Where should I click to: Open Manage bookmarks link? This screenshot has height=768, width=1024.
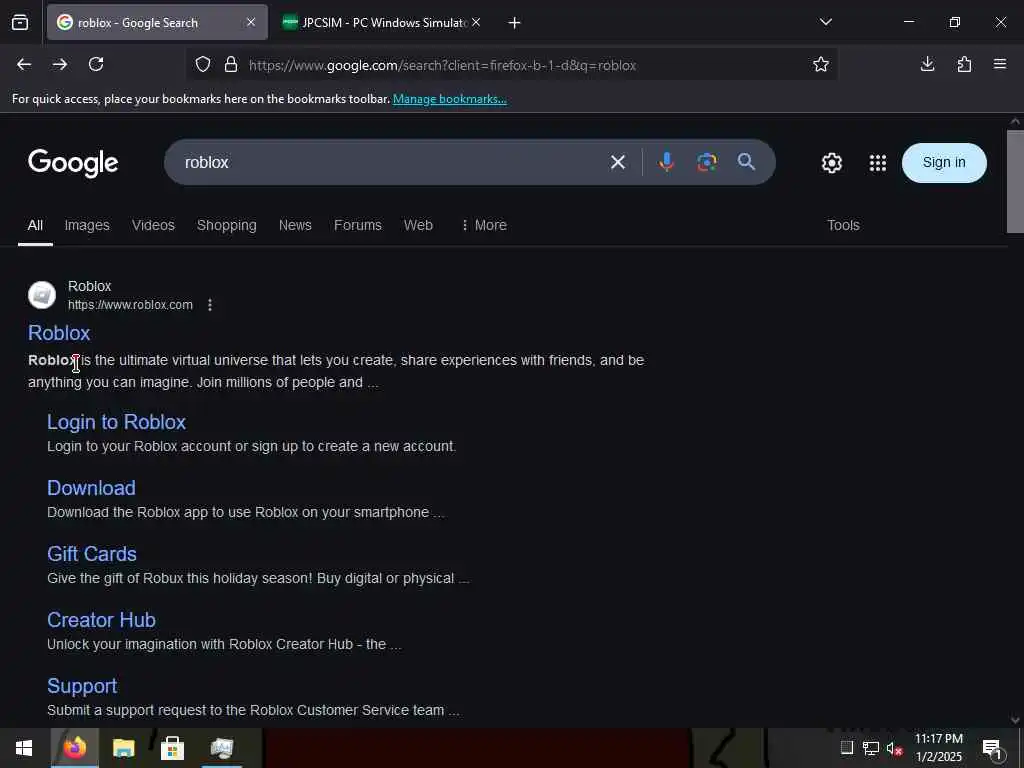tap(450, 99)
